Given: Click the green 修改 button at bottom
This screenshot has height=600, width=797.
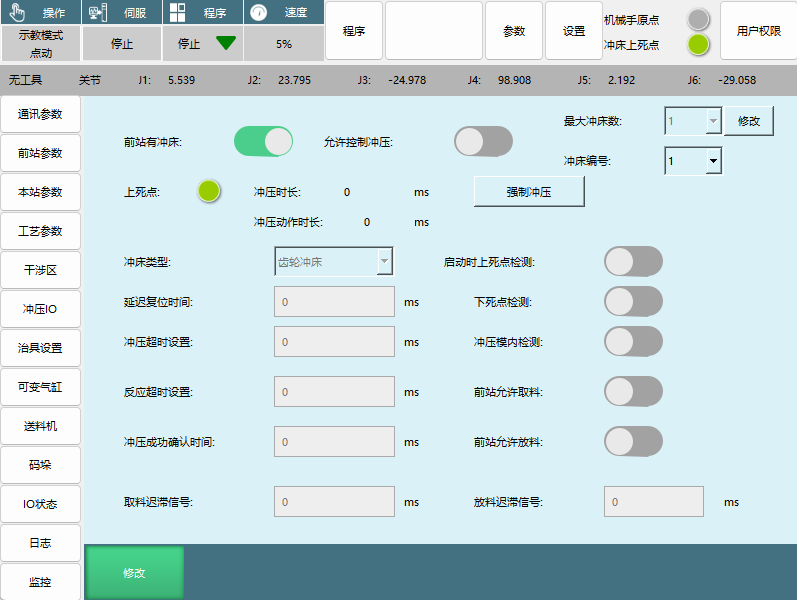Looking at the screenshot, I should pos(134,573).
